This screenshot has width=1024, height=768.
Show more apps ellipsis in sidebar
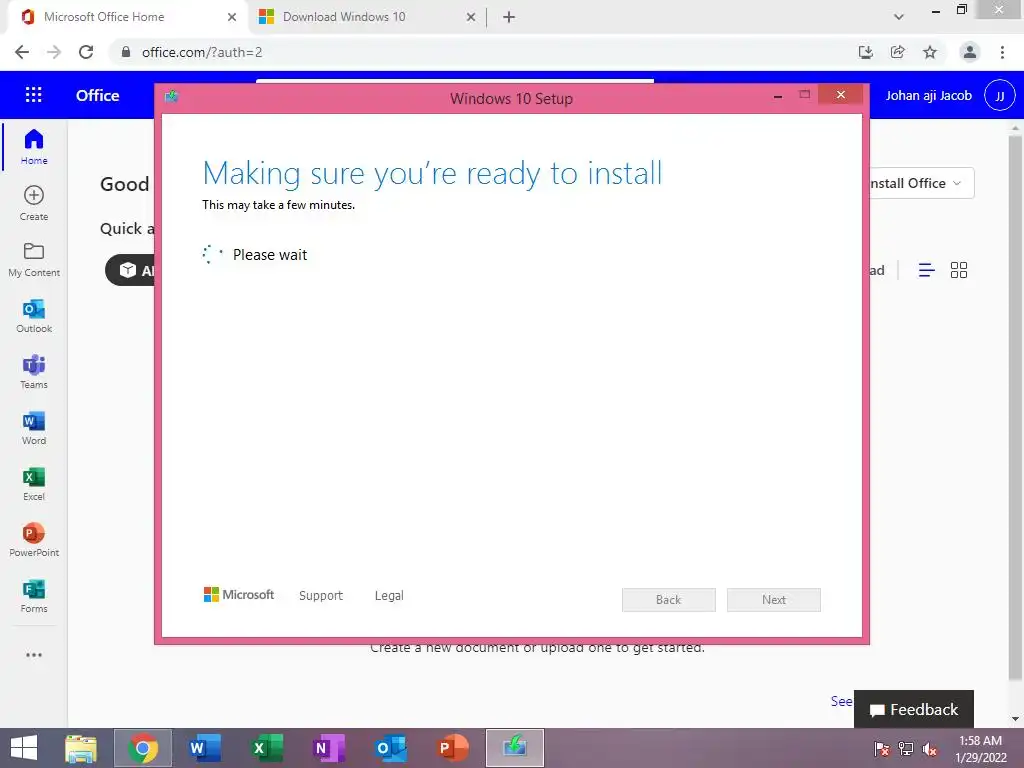34,654
